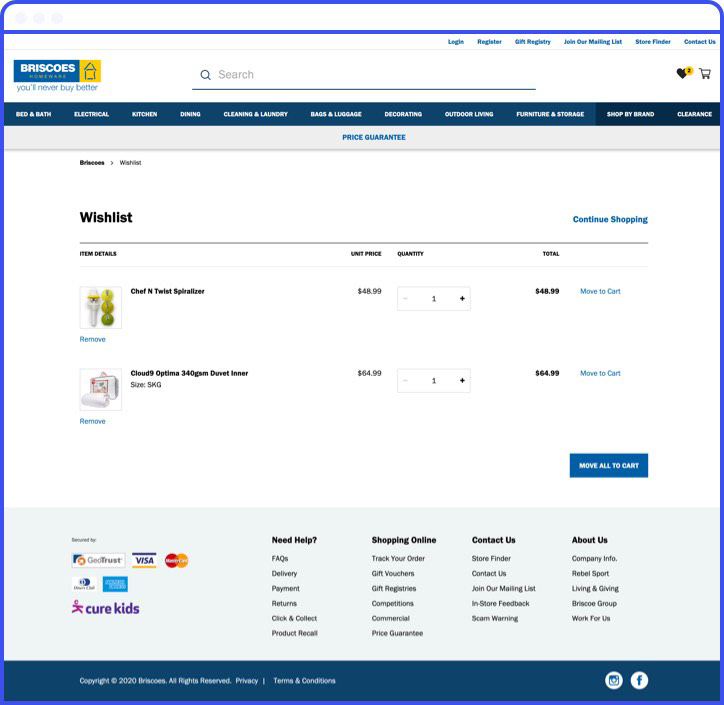Click the search magnifier icon
The width and height of the screenshot is (724, 705).
coord(205,75)
